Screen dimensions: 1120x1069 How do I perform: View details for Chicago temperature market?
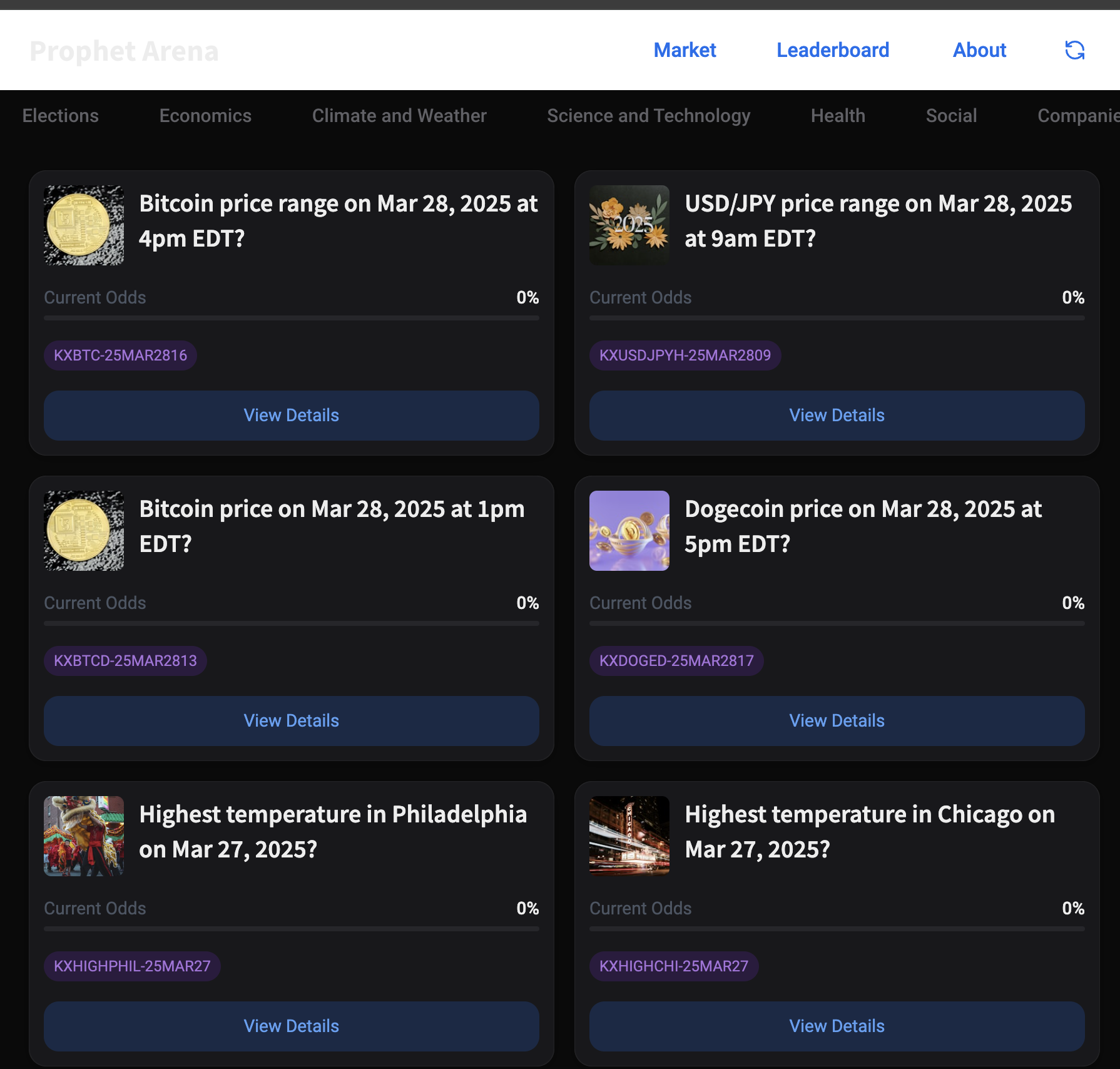pyautogui.click(x=837, y=1026)
